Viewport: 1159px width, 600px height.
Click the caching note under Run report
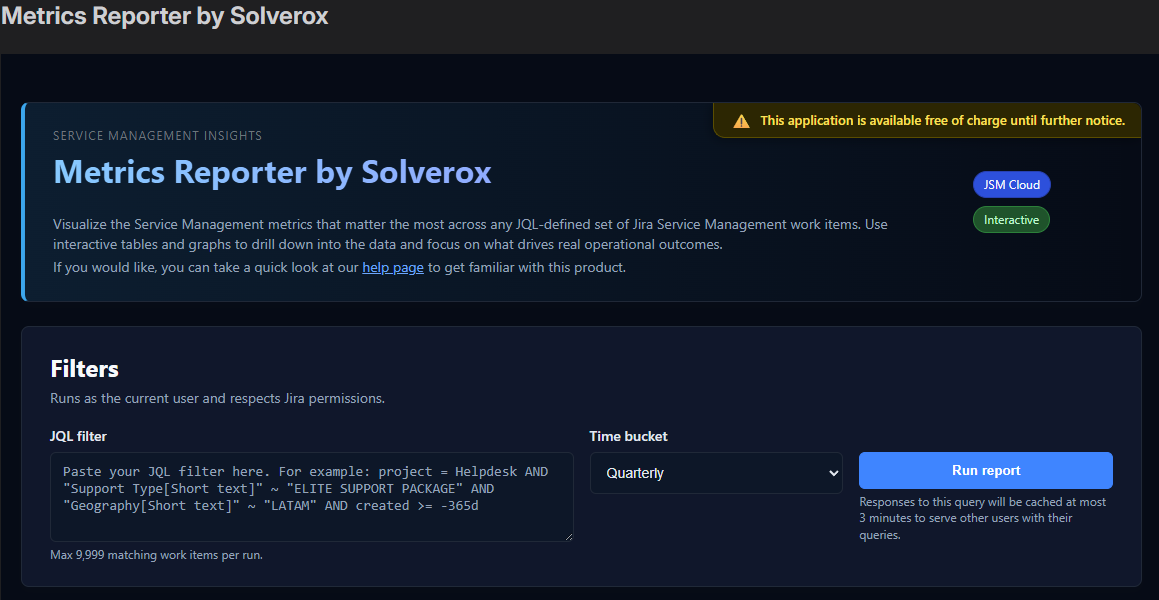(x=983, y=517)
